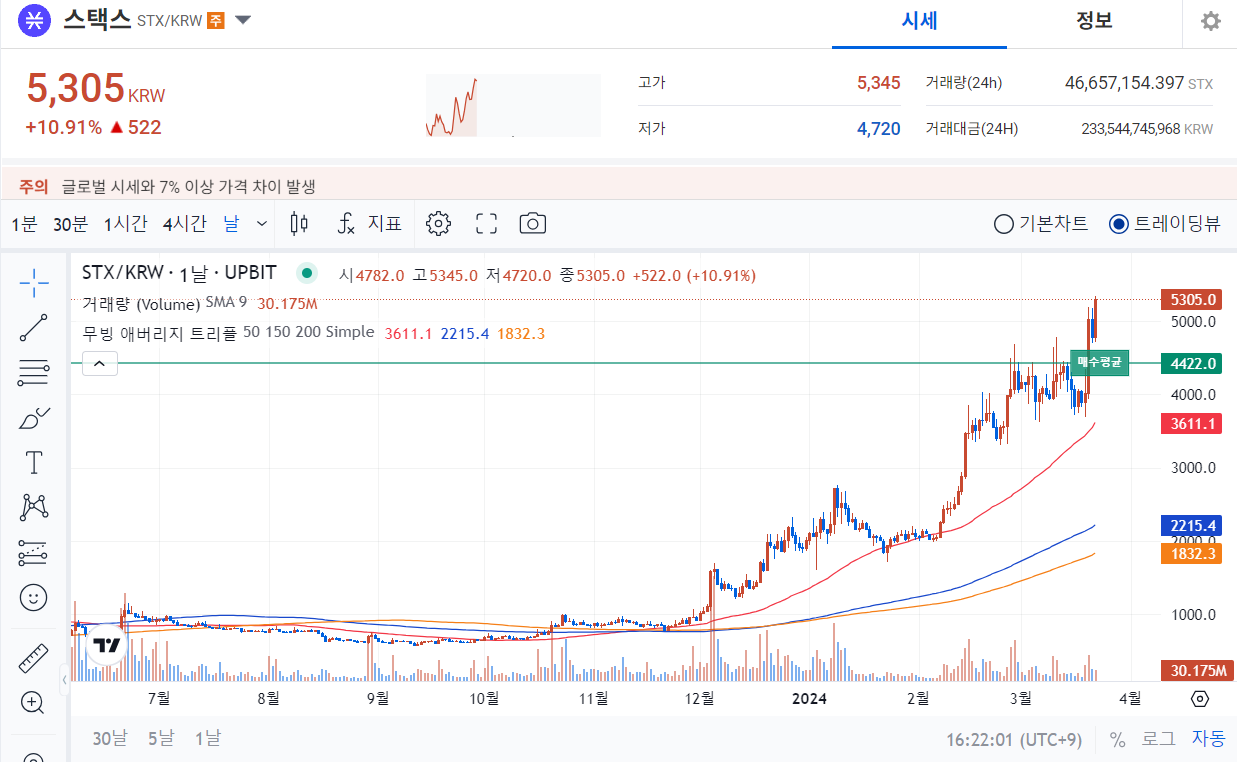Click the 거래대금 233,544,745,968 value
The width and height of the screenshot is (1237, 762).
(x=1130, y=129)
